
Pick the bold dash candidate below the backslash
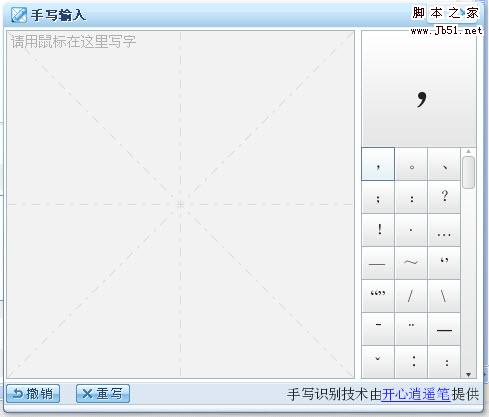(444, 329)
